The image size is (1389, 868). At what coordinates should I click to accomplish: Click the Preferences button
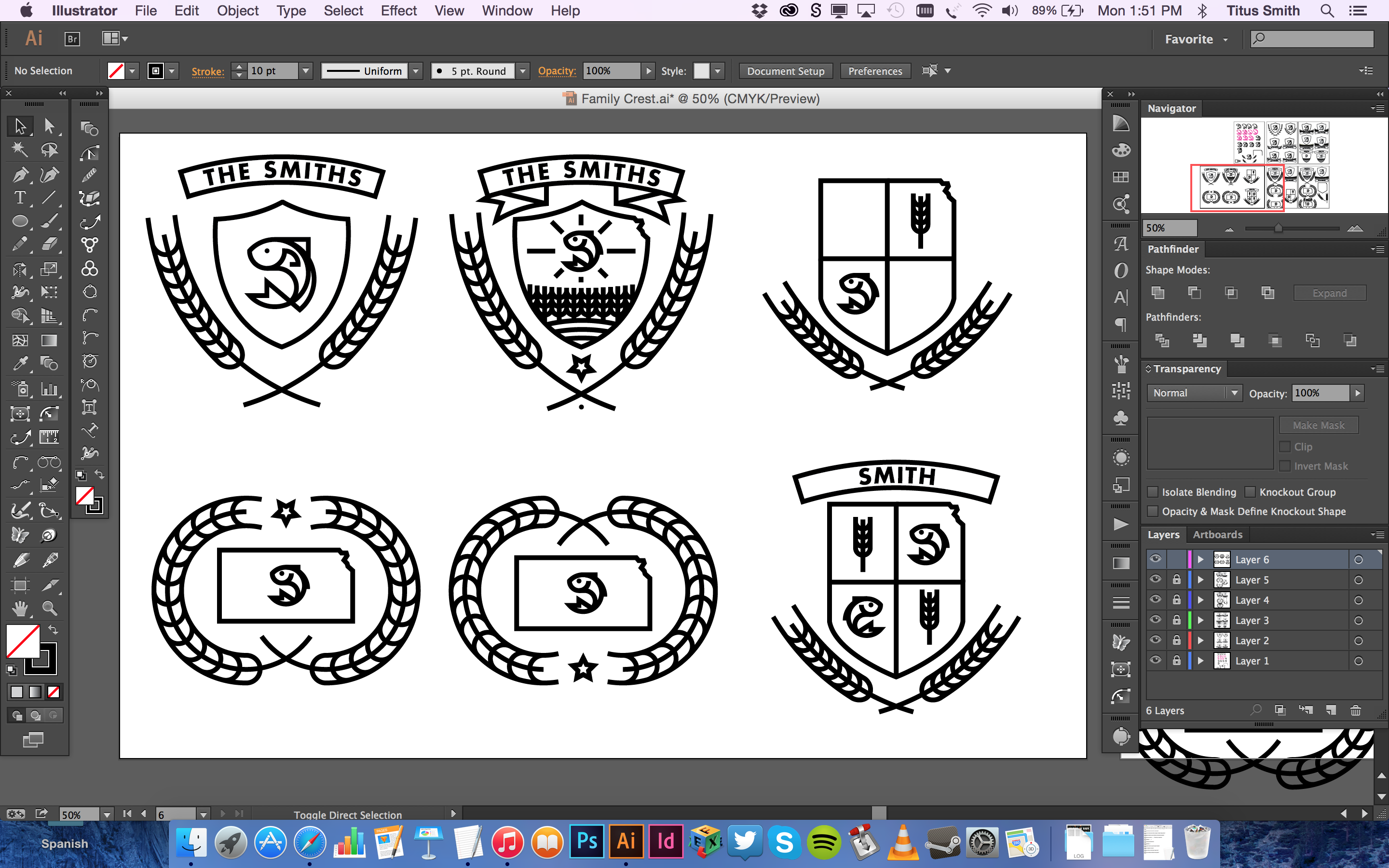click(875, 71)
